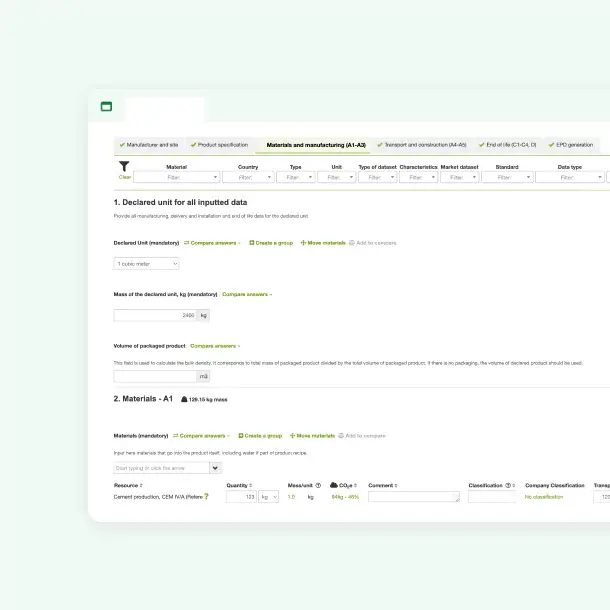Click Clear under the filter icon
Image resolution: width=610 pixels, height=610 pixels.
(x=124, y=177)
